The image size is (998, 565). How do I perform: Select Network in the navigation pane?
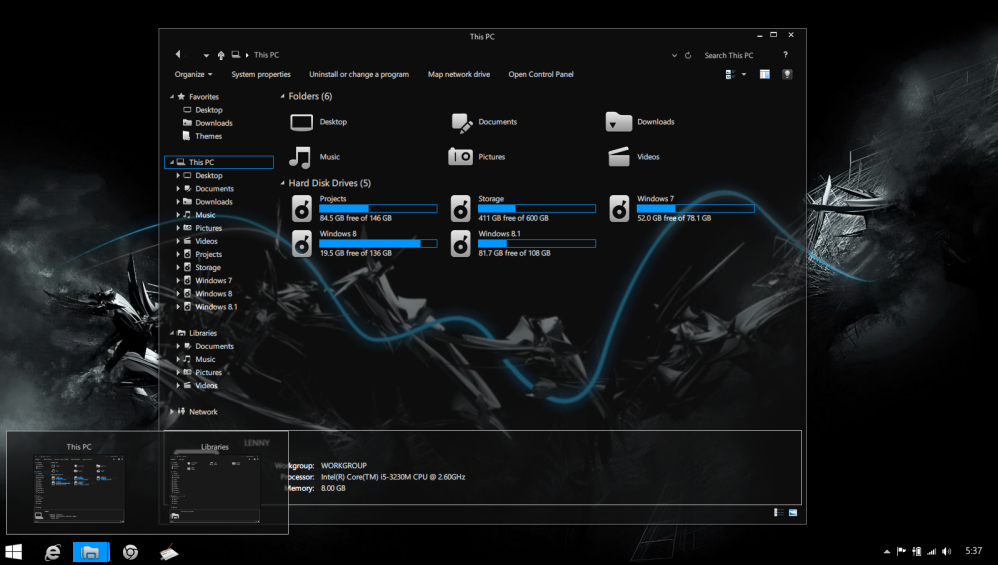[x=203, y=412]
